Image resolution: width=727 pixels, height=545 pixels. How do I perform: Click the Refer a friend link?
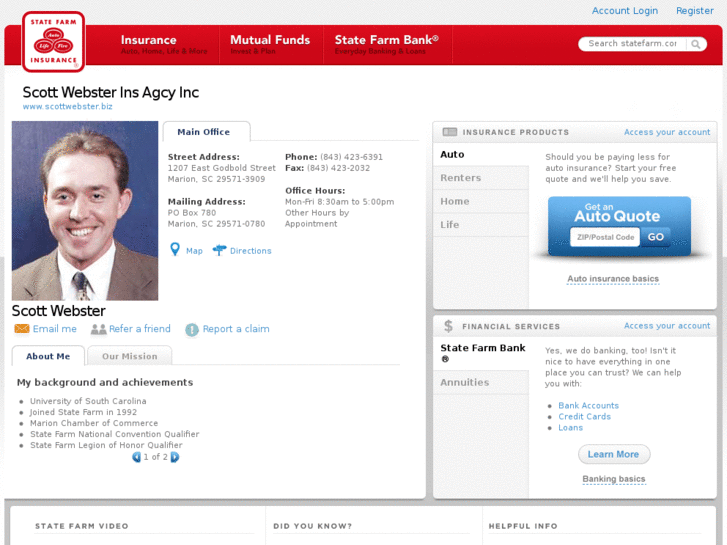click(x=140, y=329)
